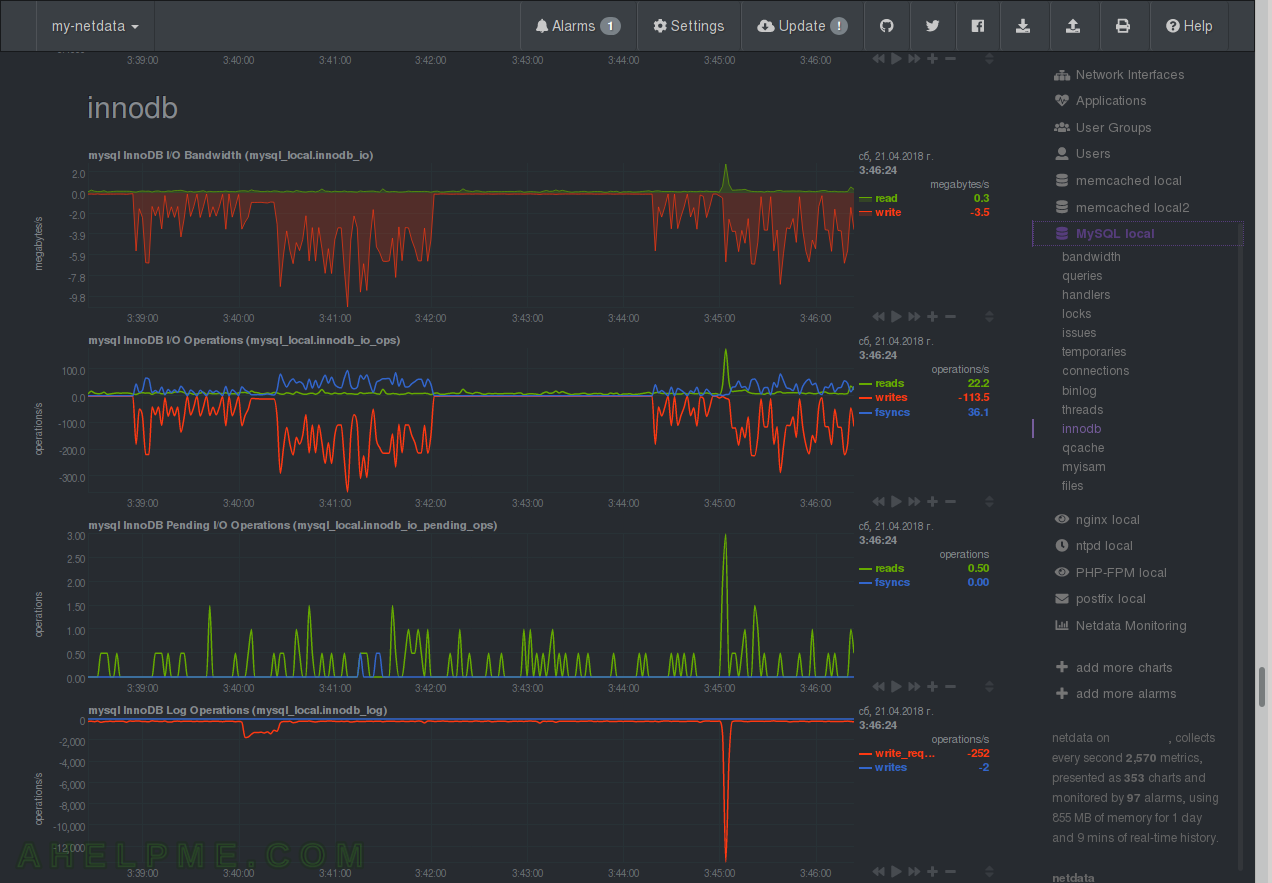The image size is (1272, 883).
Task: Jump to MySQL temporaries charts
Action: click(1094, 352)
